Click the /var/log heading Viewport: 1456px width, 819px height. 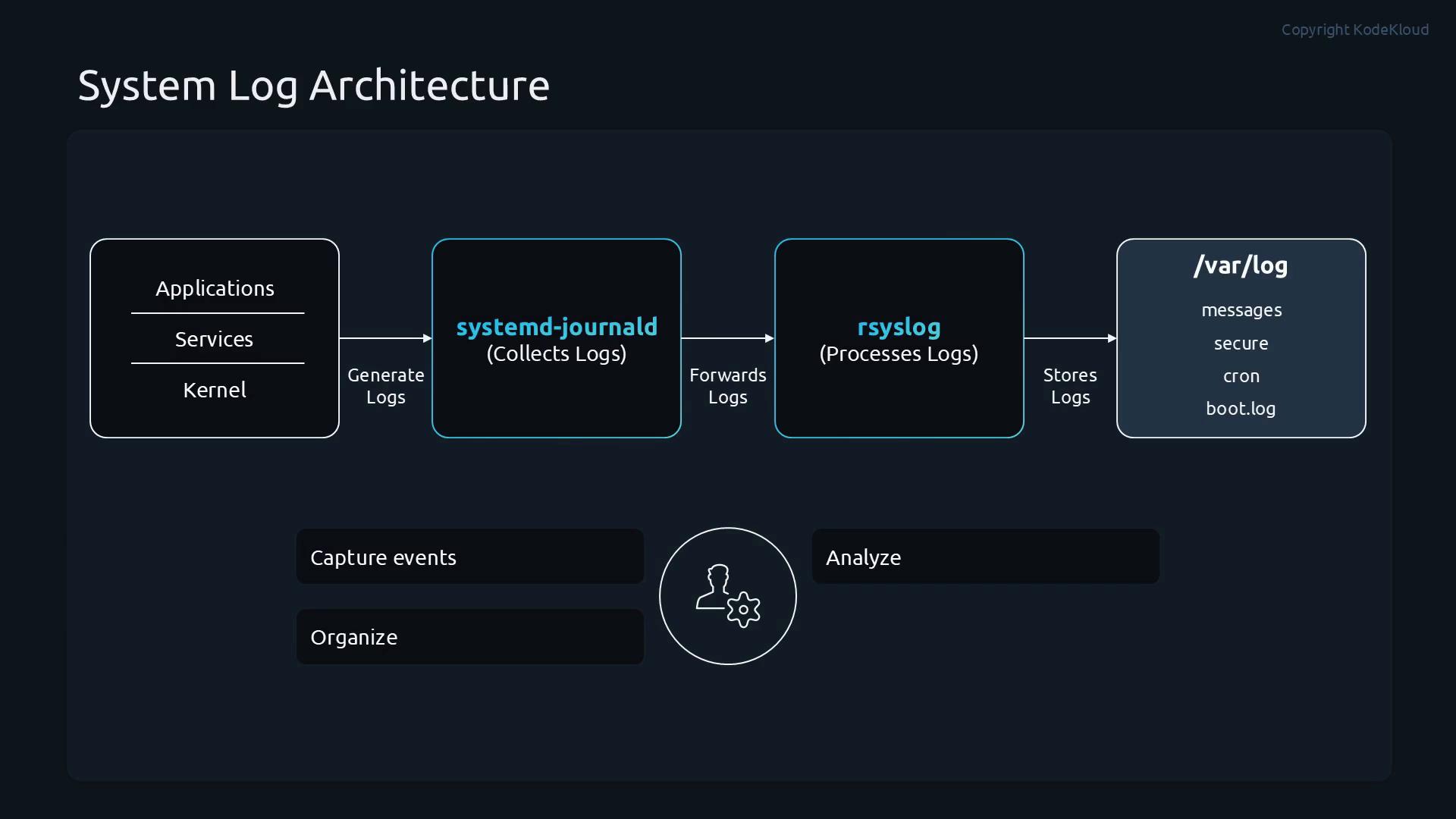[x=1241, y=265]
